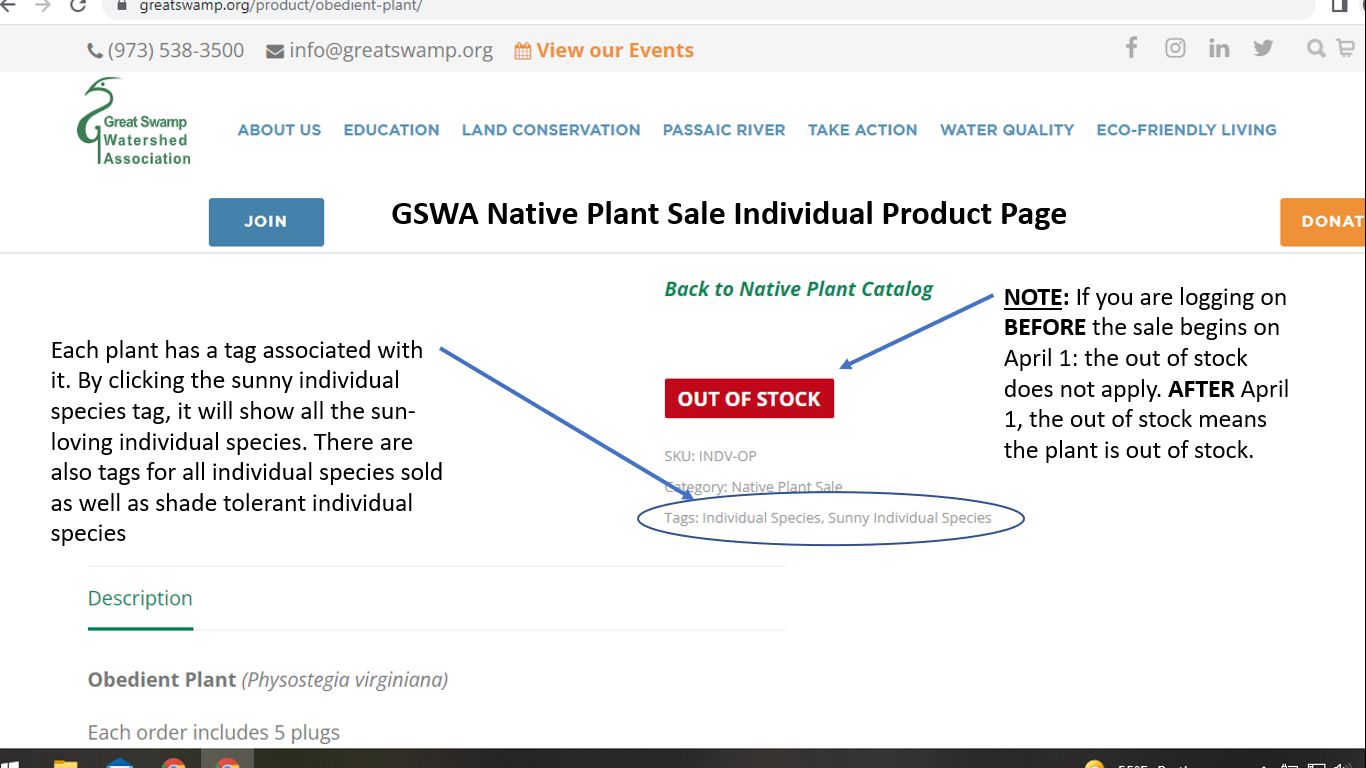Reload the page with browser refresh icon
Viewport: 1366px width, 768px height.
pos(78,6)
